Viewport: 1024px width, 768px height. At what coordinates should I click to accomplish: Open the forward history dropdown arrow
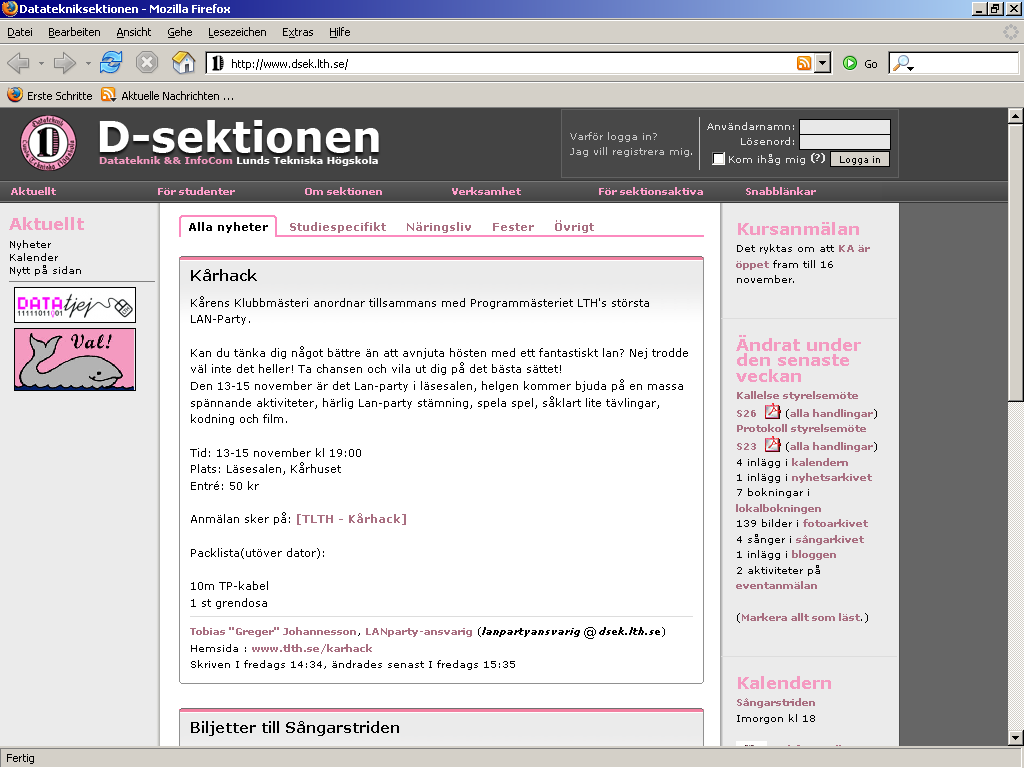[88, 64]
